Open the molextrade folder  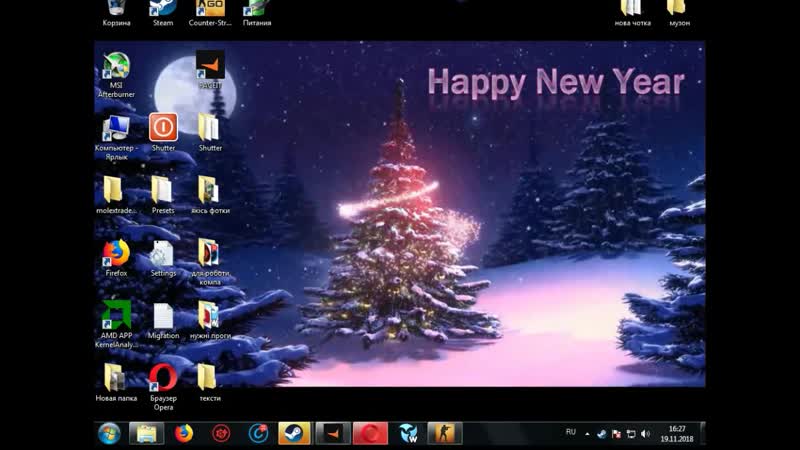(x=116, y=195)
